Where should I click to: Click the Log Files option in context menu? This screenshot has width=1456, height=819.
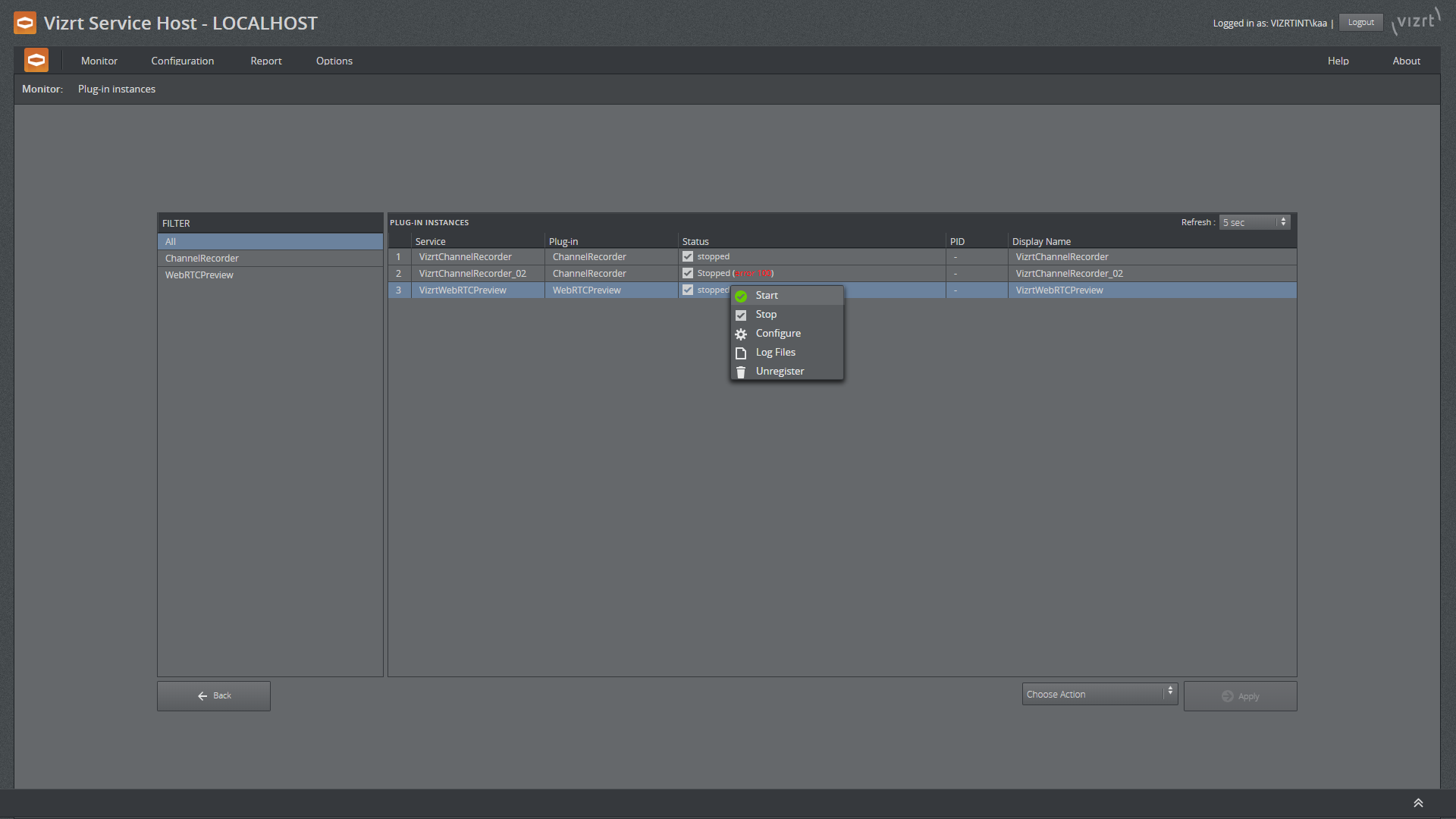coord(775,352)
